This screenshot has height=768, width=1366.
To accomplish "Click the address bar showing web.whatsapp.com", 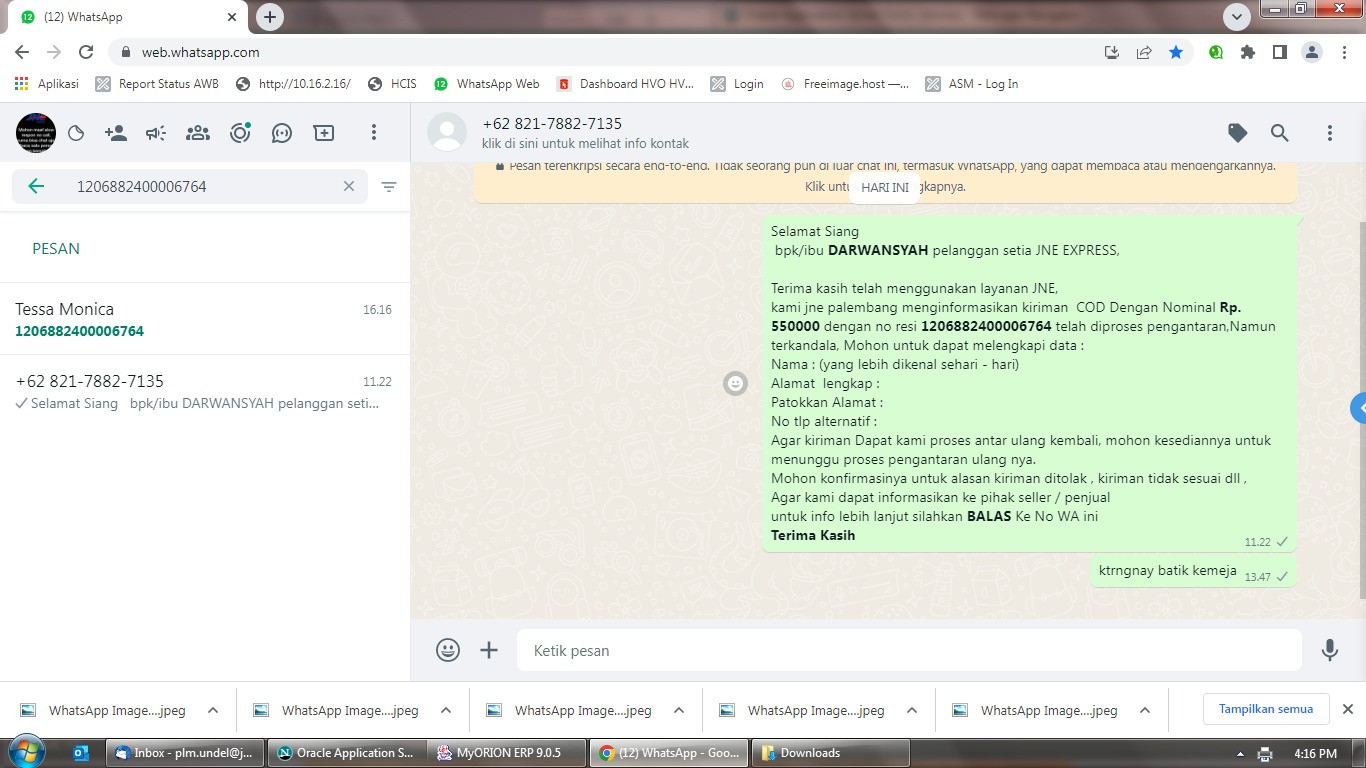I will tap(600, 52).
